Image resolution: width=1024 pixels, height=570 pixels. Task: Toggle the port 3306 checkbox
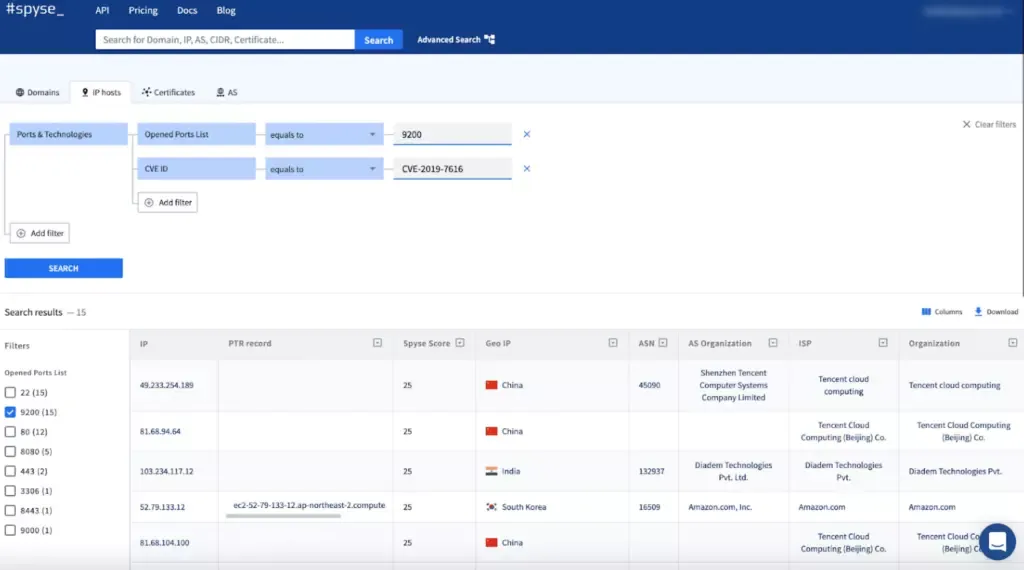click(x=10, y=490)
